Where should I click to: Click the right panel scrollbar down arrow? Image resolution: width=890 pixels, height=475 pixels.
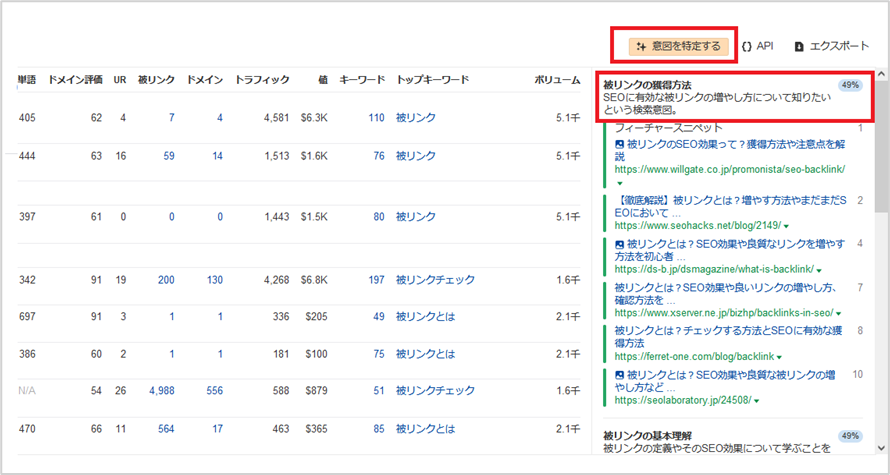tap(881, 447)
